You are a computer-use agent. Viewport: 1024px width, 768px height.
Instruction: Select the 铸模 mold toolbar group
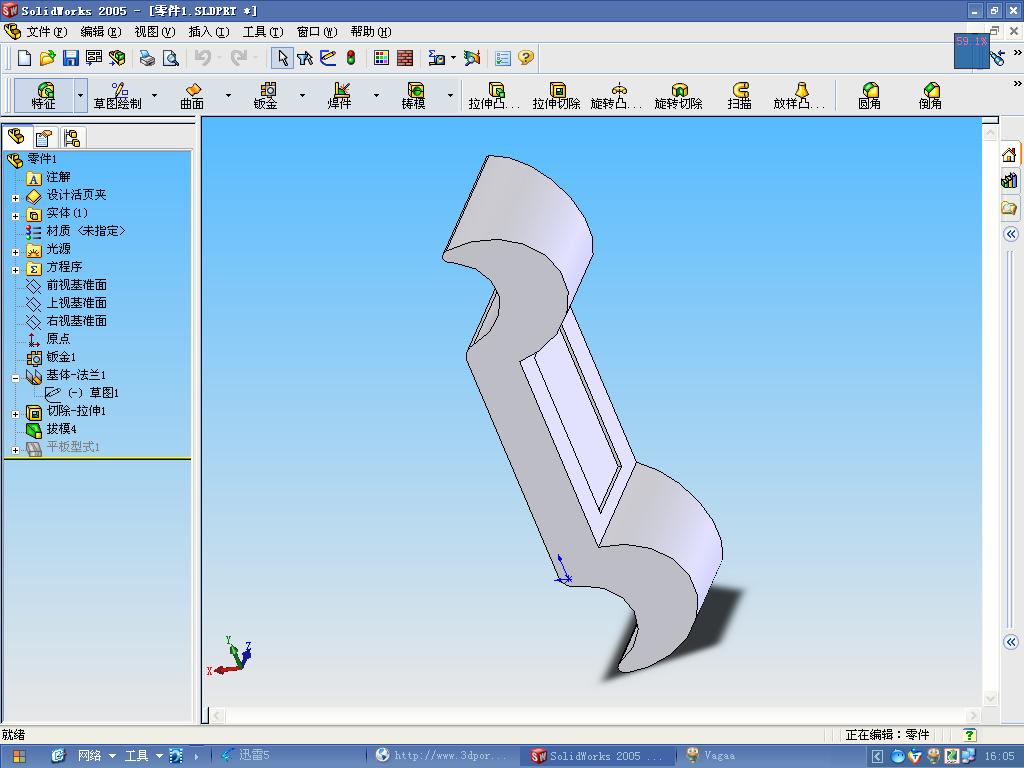413,96
